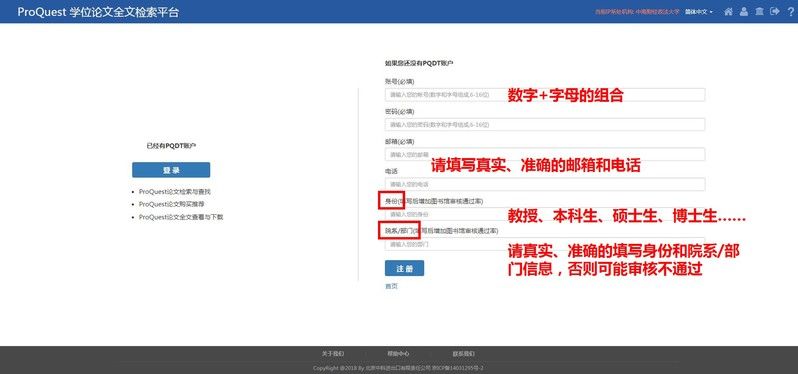This screenshot has height=374, width=798.
Task: Open 帮助中心 footer link
Action: (x=398, y=354)
